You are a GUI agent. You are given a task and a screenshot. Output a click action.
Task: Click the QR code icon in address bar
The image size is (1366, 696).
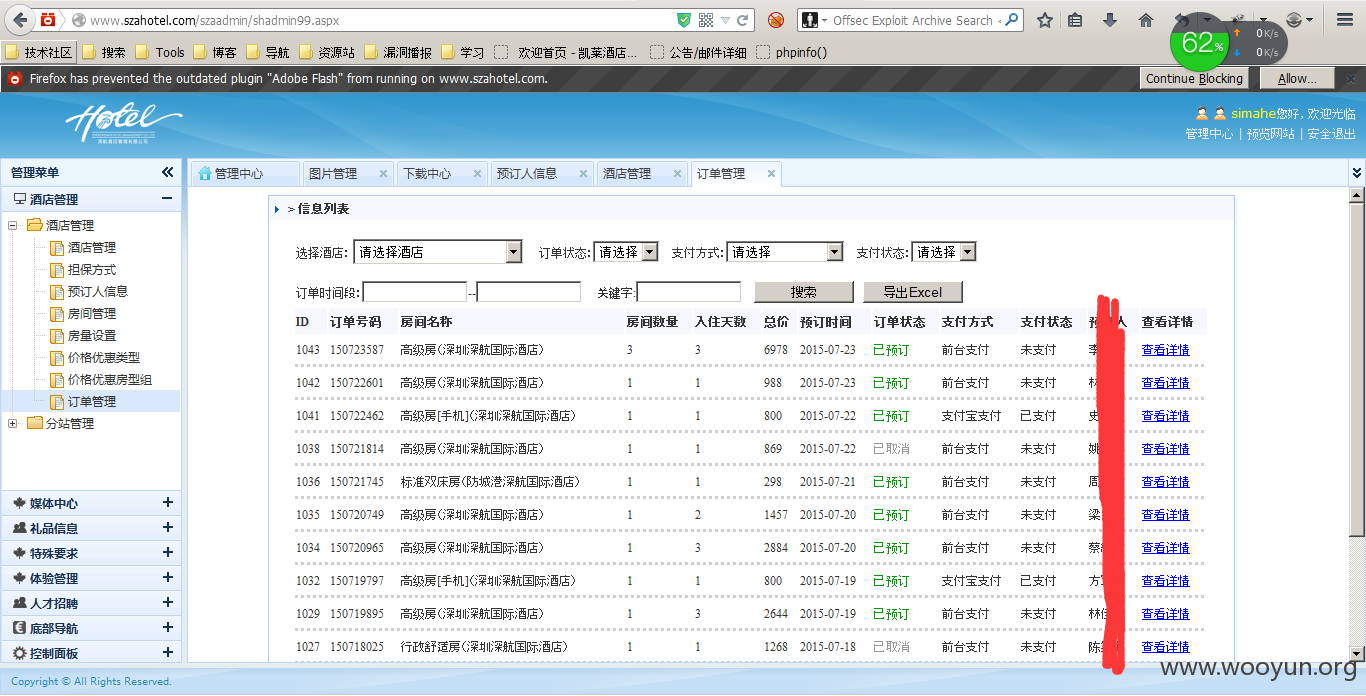coord(706,20)
